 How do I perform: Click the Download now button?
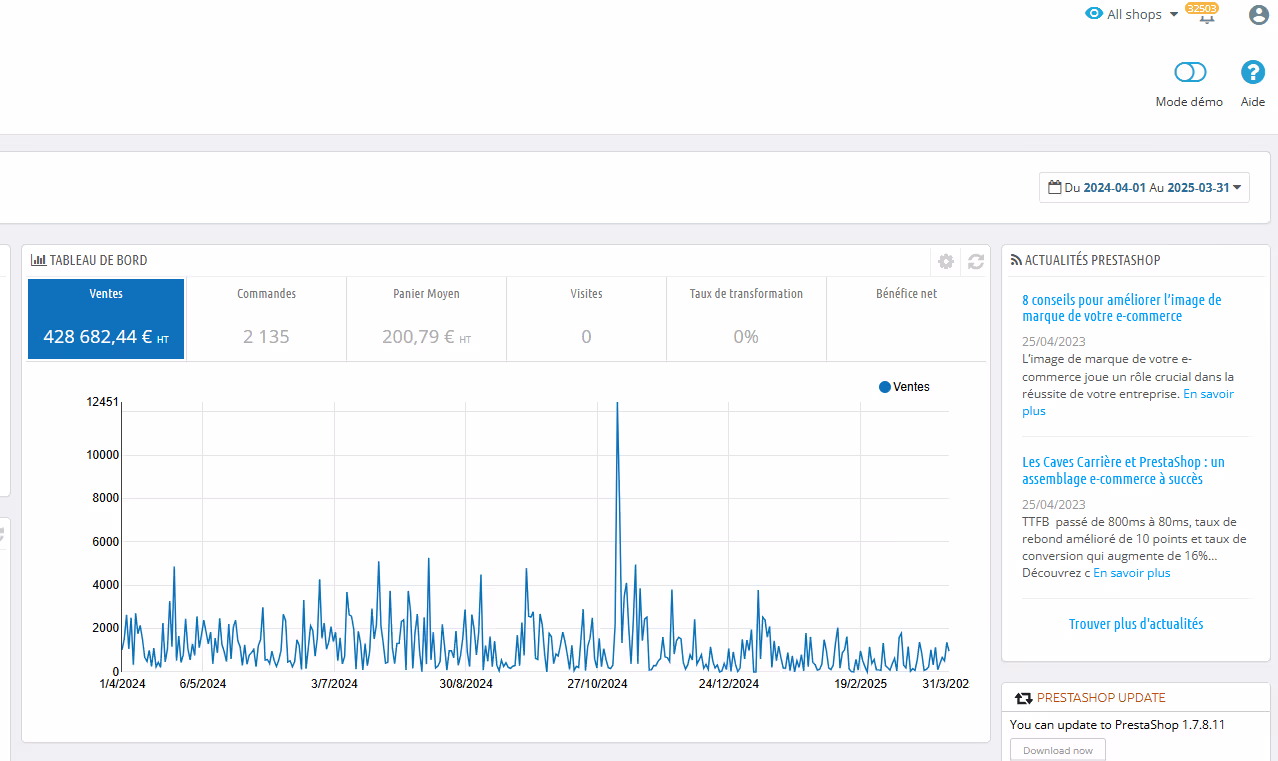pyautogui.click(x=1058, y=750)
